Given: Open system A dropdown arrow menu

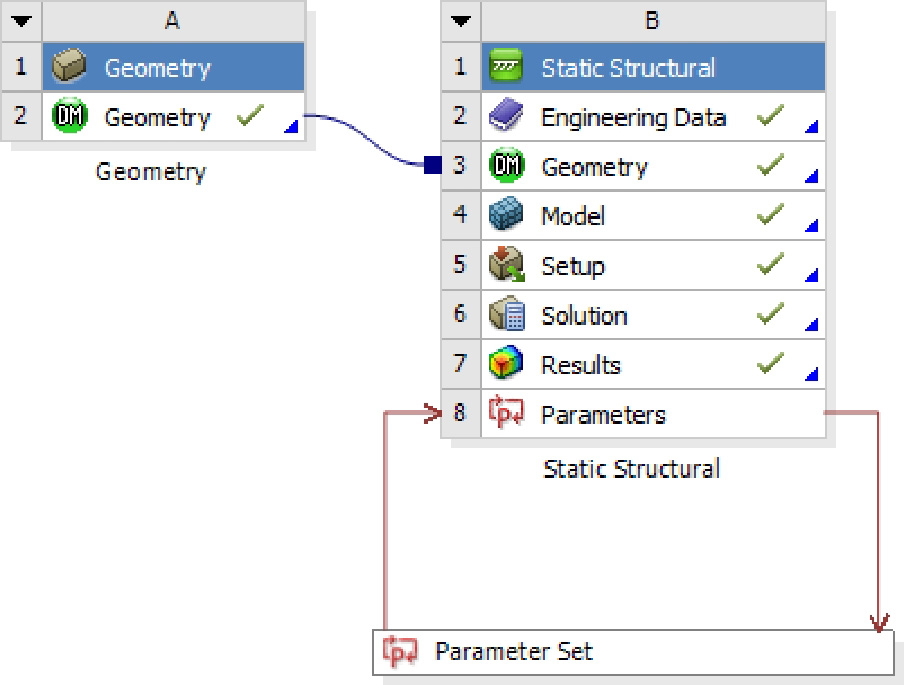Looking at the screenshot, I should tap(24, 21).
